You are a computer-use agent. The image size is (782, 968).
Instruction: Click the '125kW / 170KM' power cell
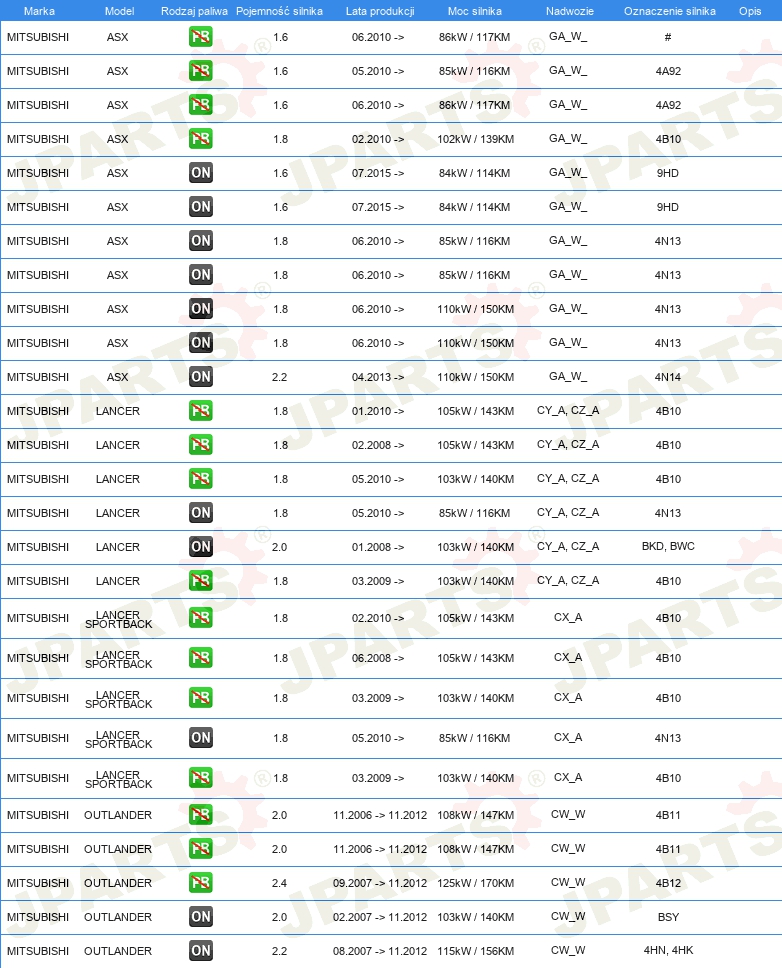pyautogui.click(x=475, y=883)
